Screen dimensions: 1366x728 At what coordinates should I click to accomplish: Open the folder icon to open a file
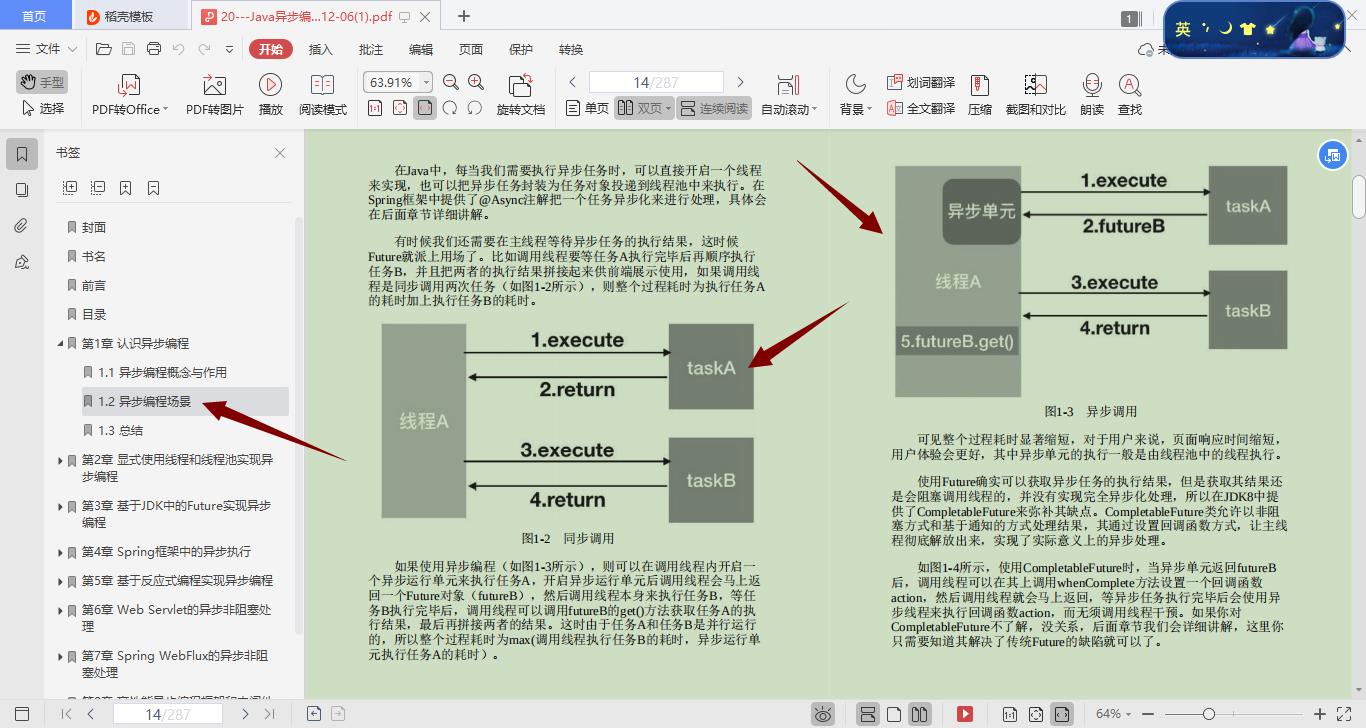pos(103,49)
